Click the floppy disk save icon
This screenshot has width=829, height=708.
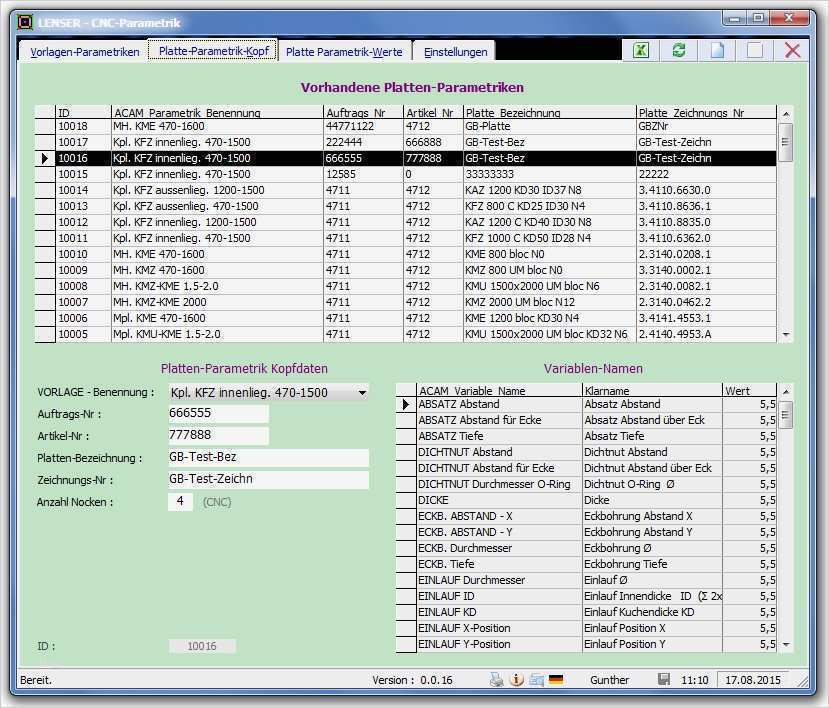664,680
